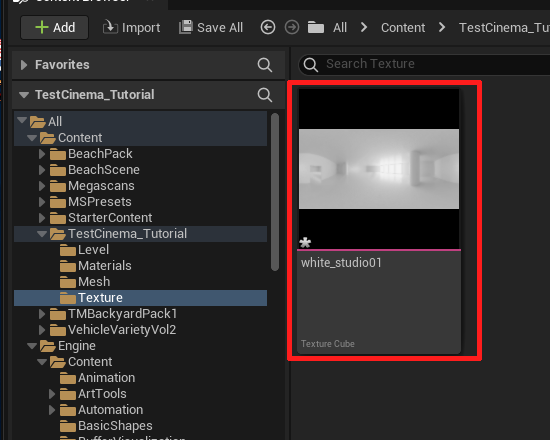Open the chevron after Content breadcrumb

coord(442,27)
